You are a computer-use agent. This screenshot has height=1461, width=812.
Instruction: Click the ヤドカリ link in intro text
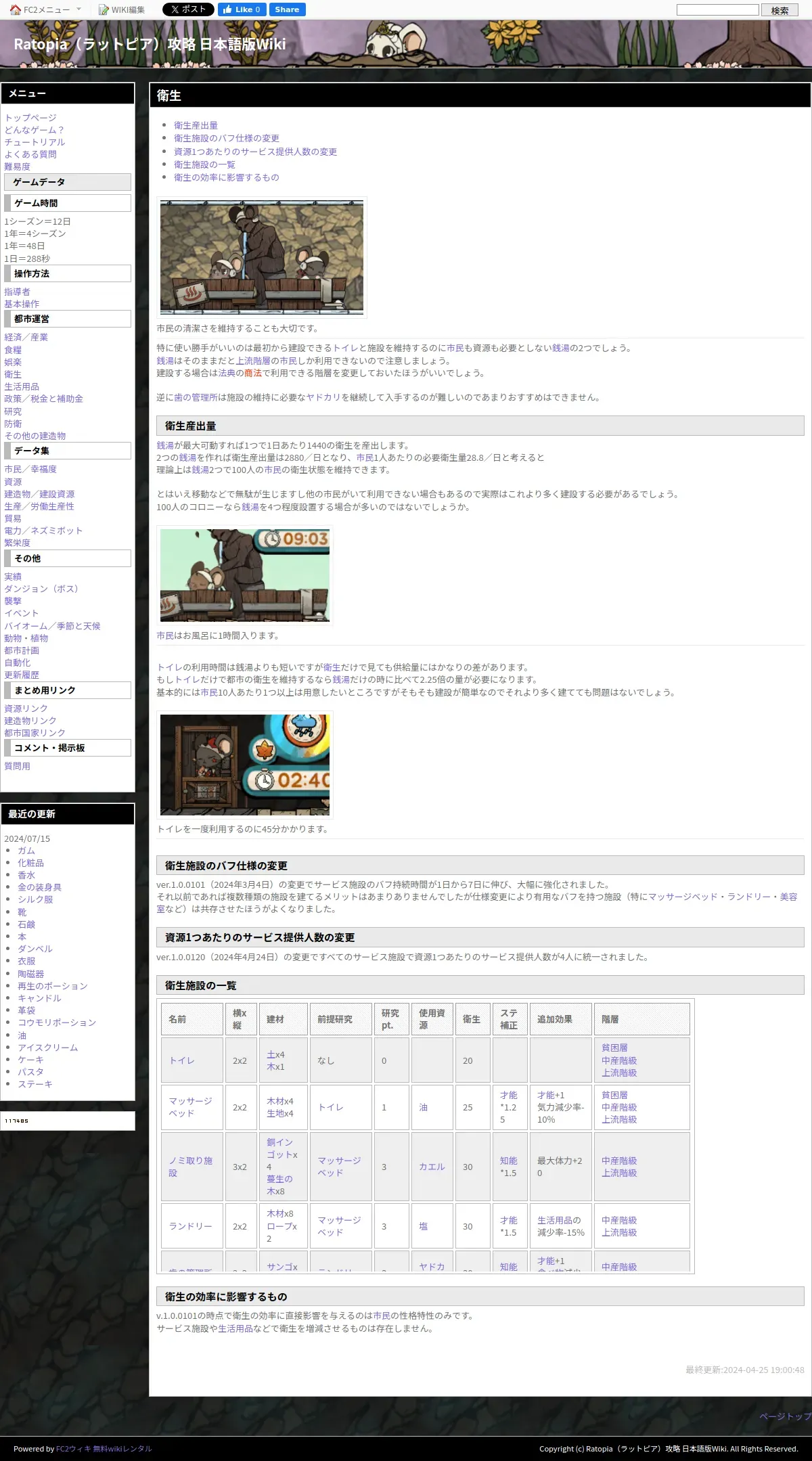tap(323, 397)
